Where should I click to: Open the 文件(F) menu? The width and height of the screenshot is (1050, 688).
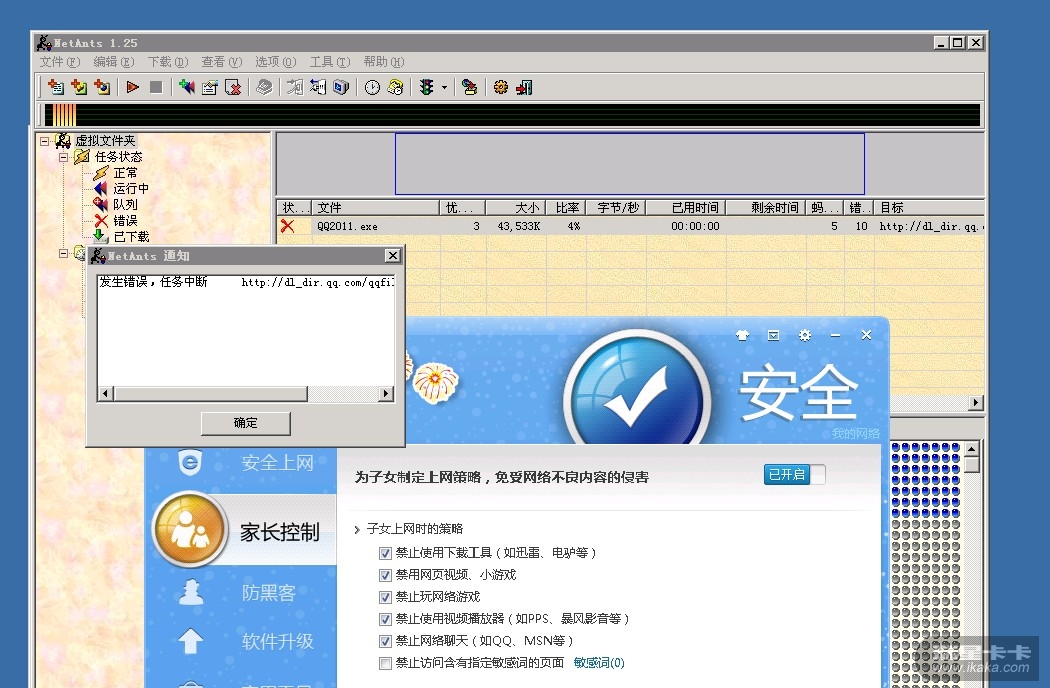coord(60,62)
